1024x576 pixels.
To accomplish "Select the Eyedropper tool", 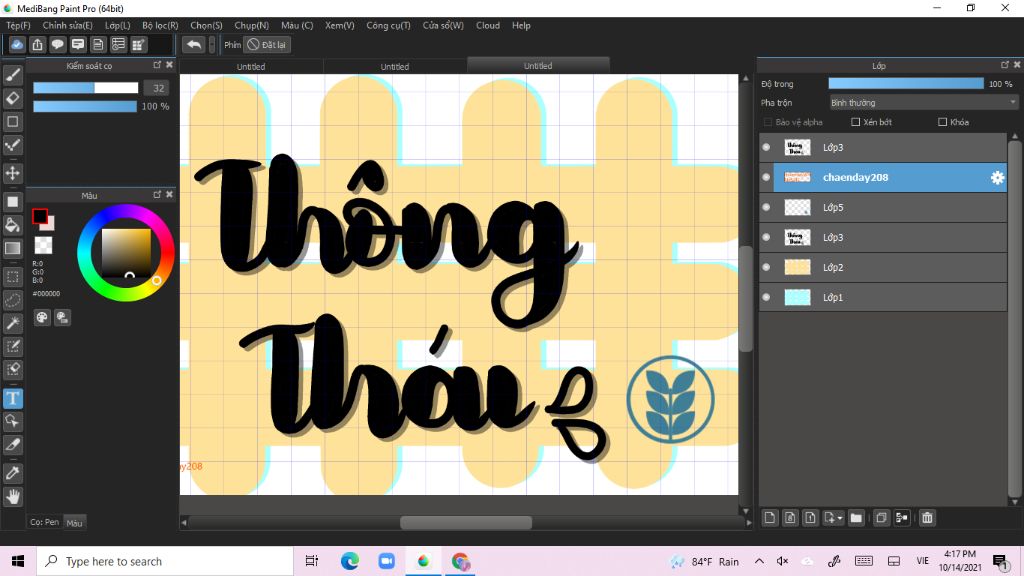I will click(x=12, y=473).
